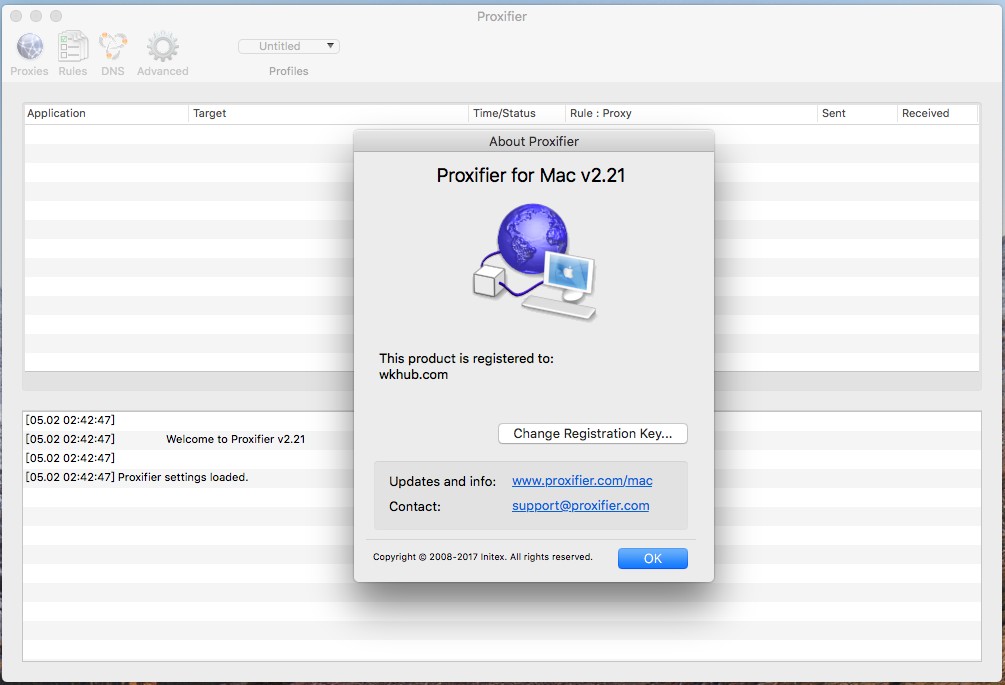This screenshot has height=685, width=1005.
Task: Sort by the Received column header
Action: point(937,113)
